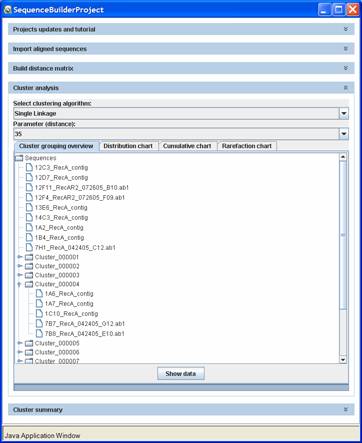Screen dimensions: 362x443
Task: Collapse the Cluster_000004 tree node
Action: coord(20,284)
